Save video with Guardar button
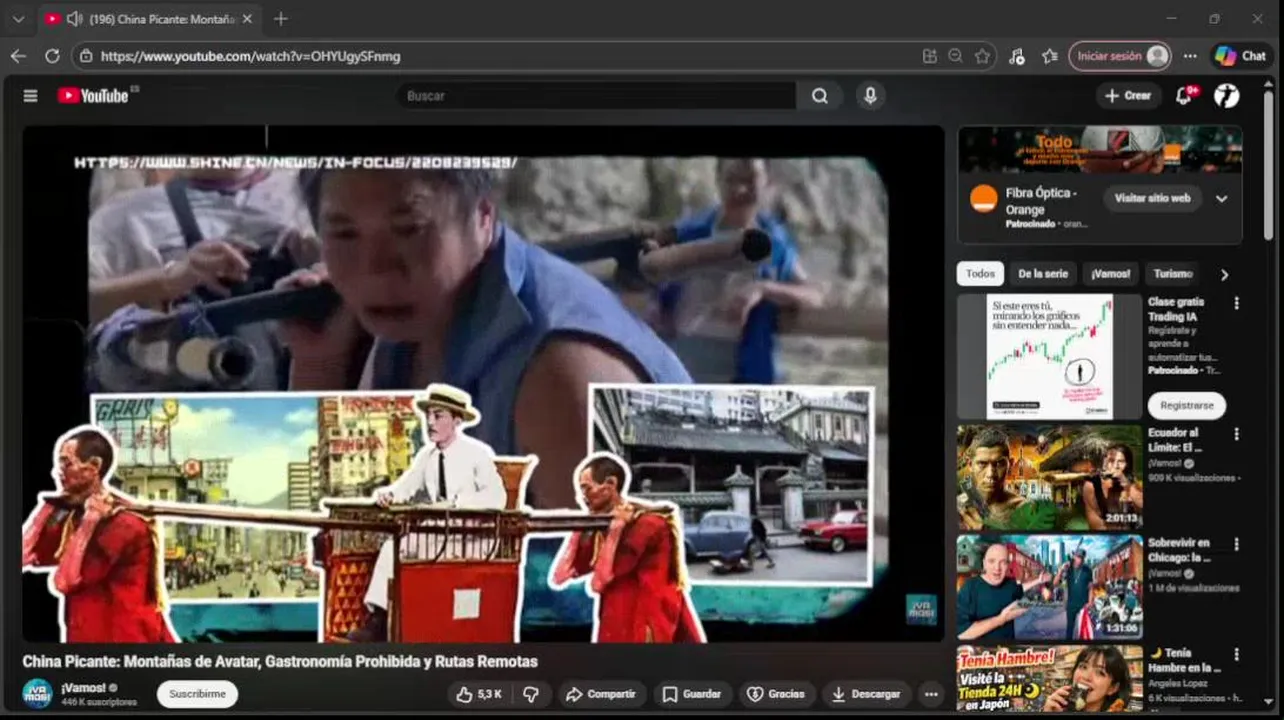This screenshot has height=720, width=1284. pyautogui.click(x=691, y=694)
